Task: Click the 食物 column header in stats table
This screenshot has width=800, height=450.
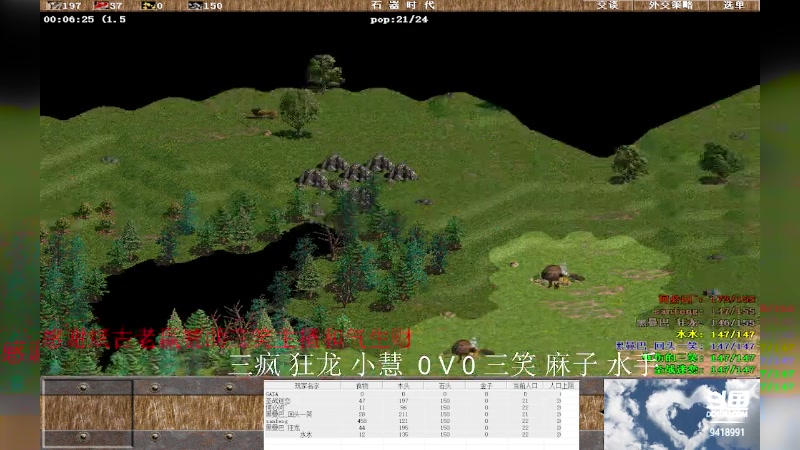Action: click(x=362, y=386)
